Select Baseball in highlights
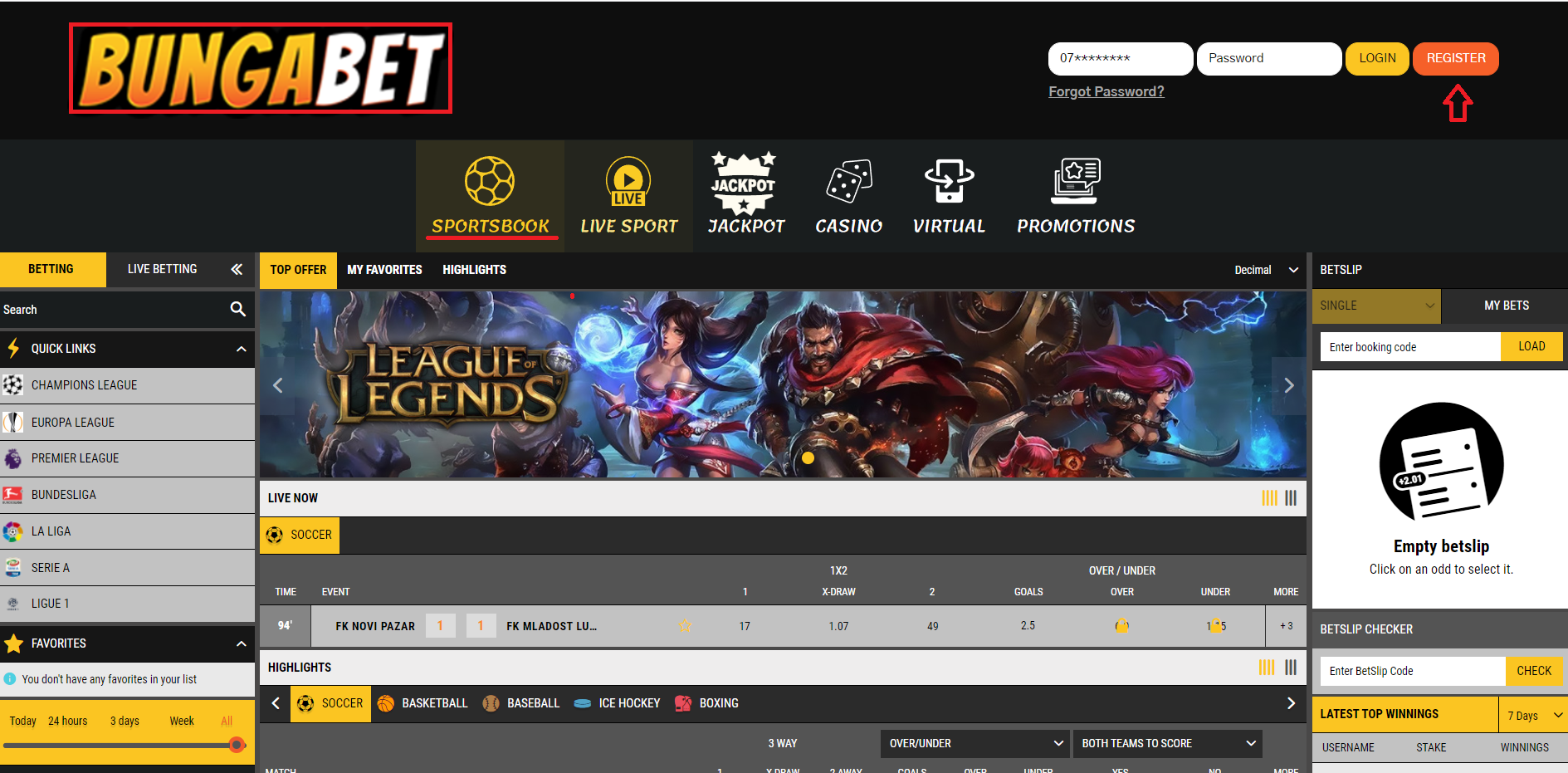 521,703
